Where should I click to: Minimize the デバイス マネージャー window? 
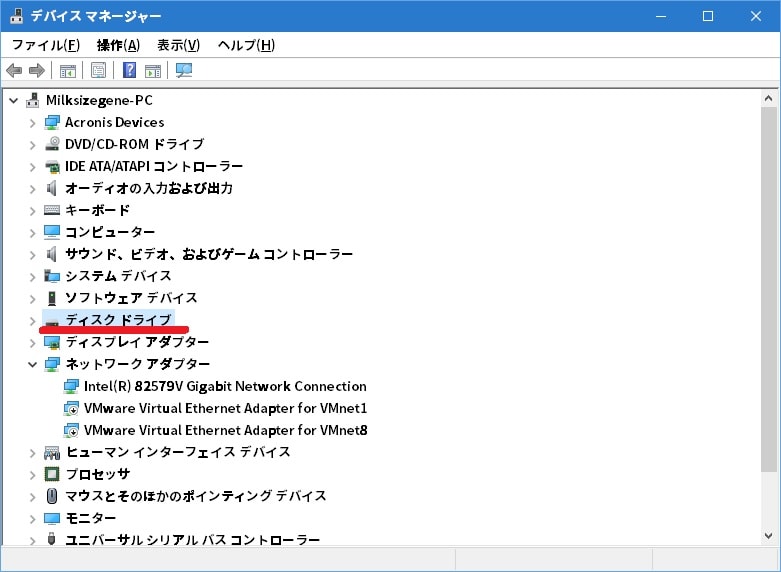(x=661, y=16)
